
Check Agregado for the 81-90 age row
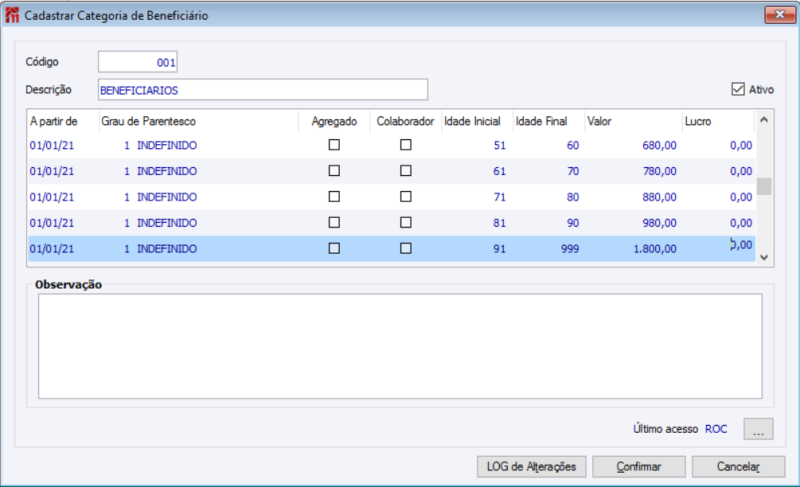(x=334, y=222)
